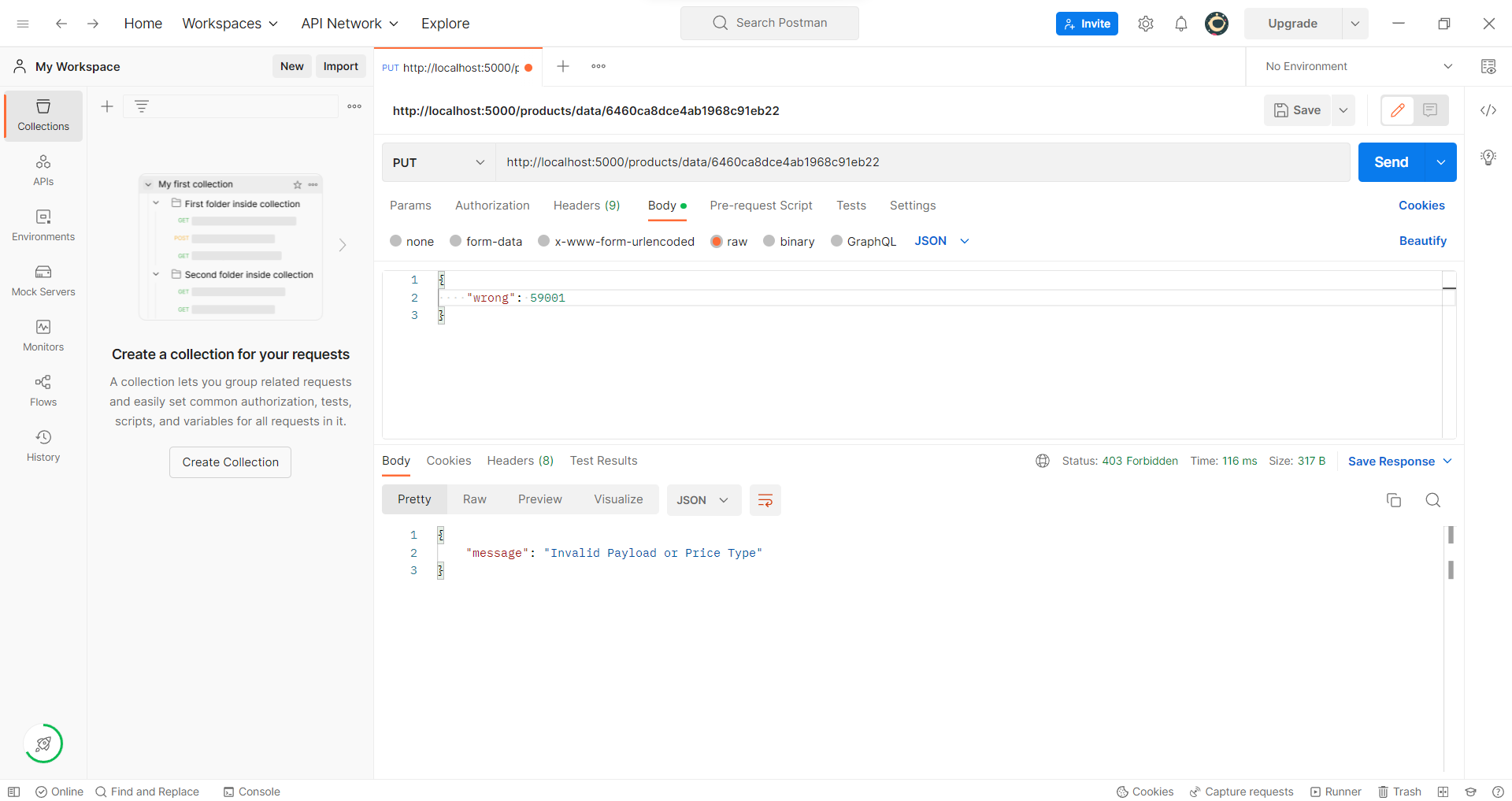The image size is (1512, 801).
Task: Open Environments in the sidebar
Action: pos(43,226)
